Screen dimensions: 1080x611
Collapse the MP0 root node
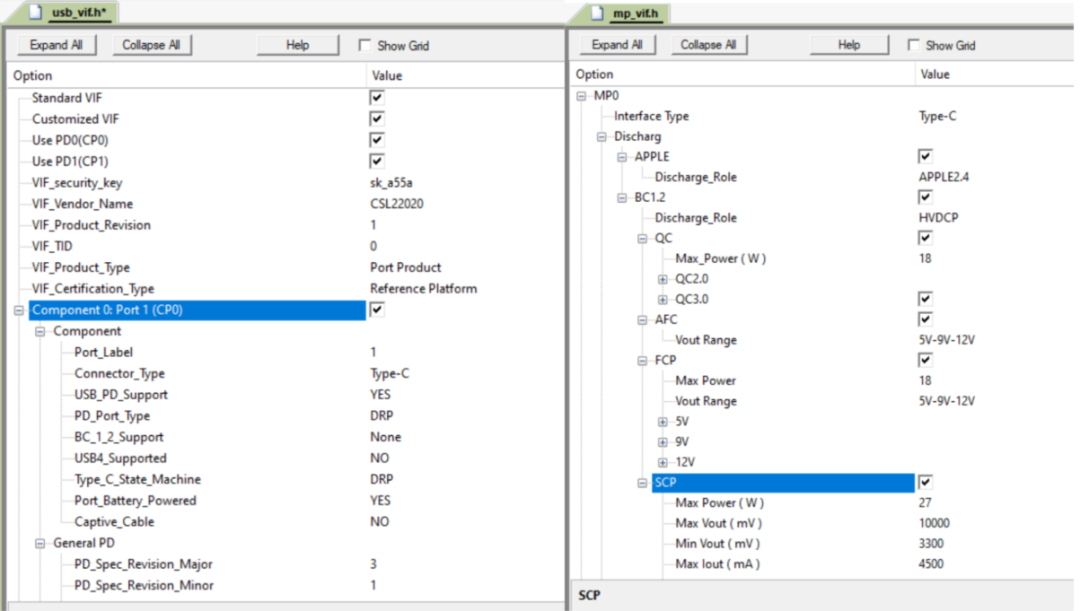pyautogui.click(x=582, y=96)
